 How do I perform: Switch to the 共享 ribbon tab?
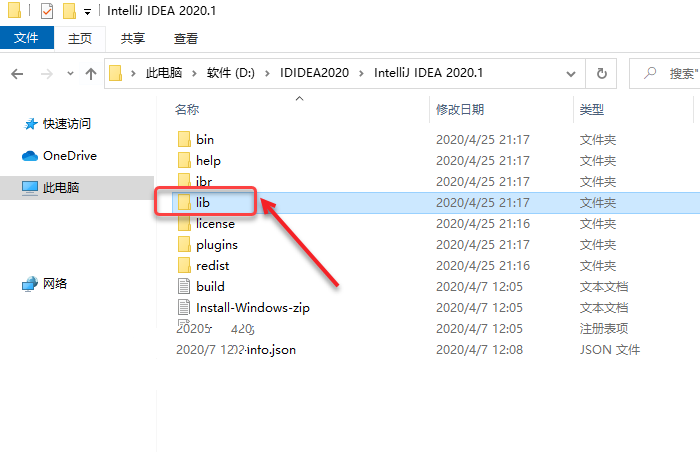point(133,38)
